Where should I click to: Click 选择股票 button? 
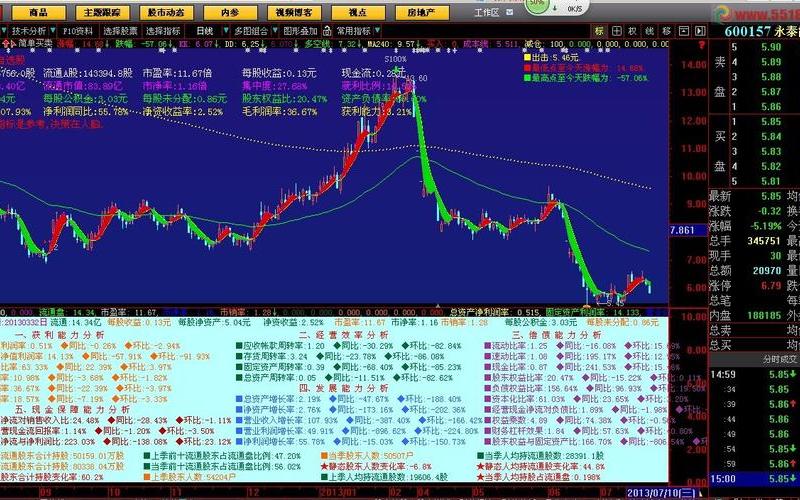pyautogui.click(x=120, y=31)
